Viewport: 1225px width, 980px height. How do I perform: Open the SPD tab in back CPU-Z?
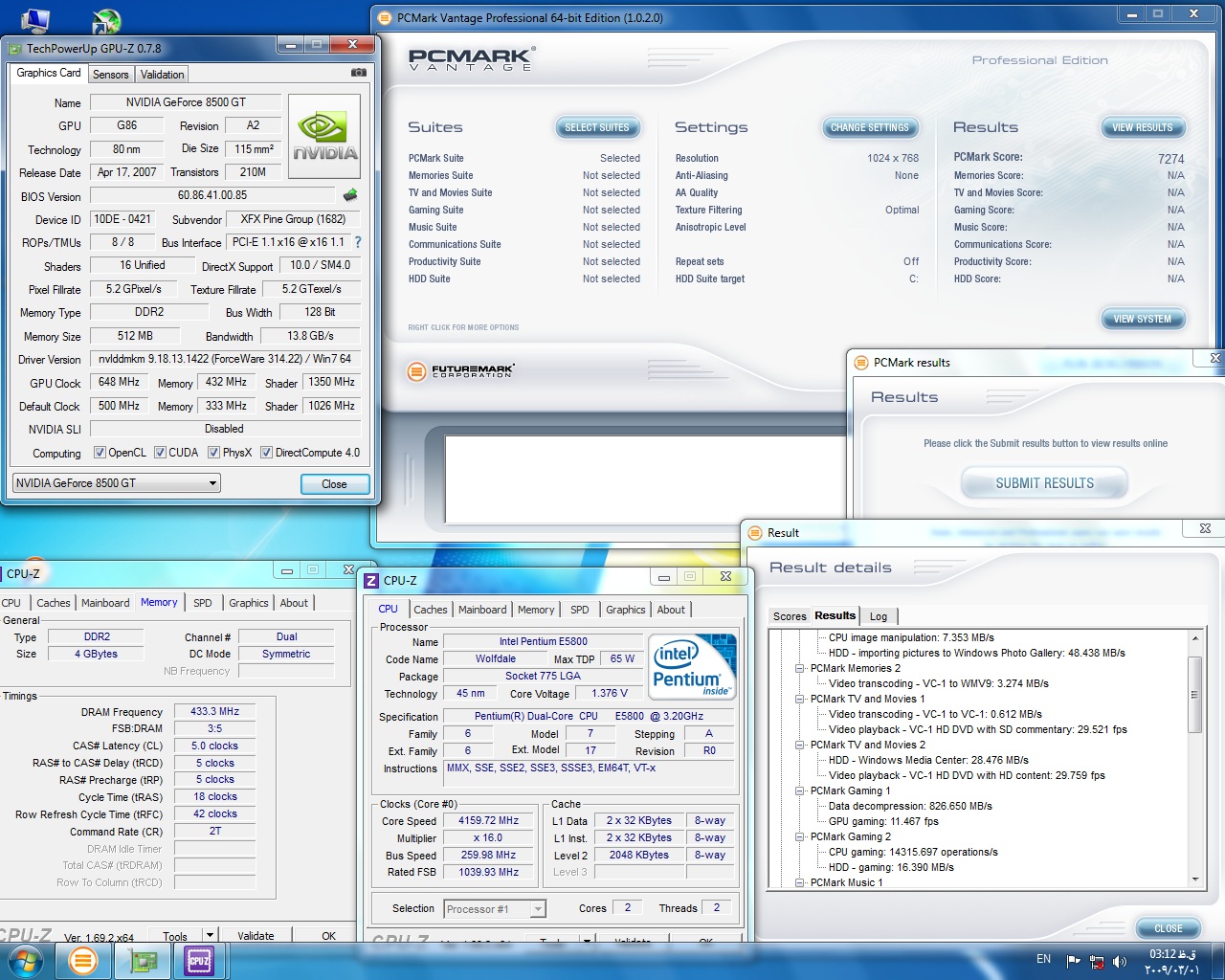point(202,603)
